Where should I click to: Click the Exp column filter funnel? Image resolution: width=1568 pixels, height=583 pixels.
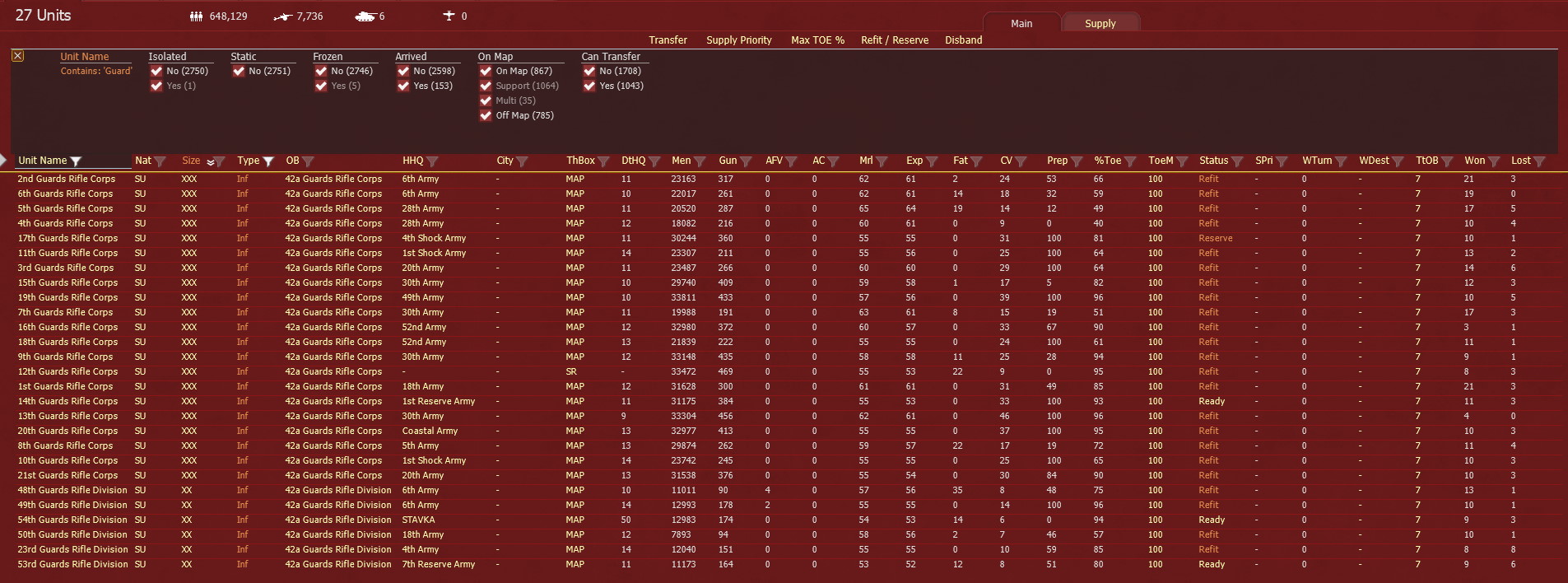[x=933, y=161]
